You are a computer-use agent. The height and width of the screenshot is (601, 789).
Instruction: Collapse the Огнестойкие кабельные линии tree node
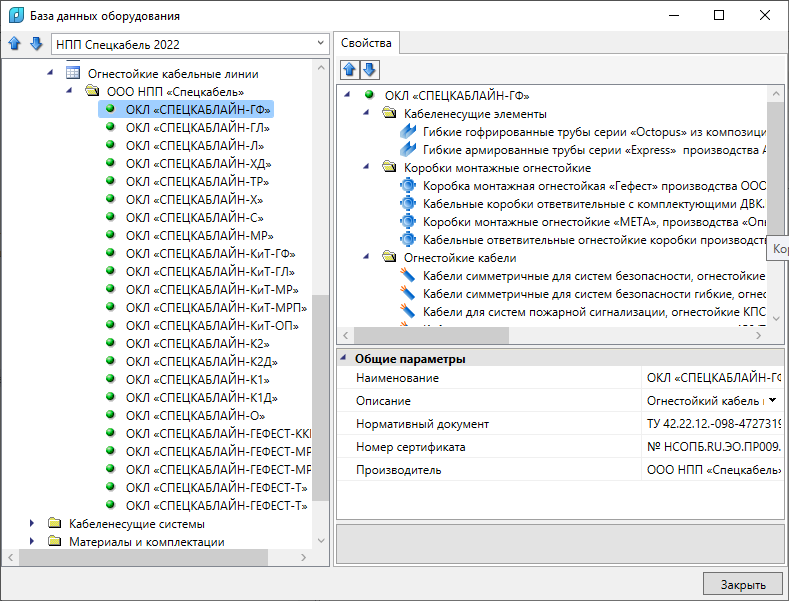[50, 73]
